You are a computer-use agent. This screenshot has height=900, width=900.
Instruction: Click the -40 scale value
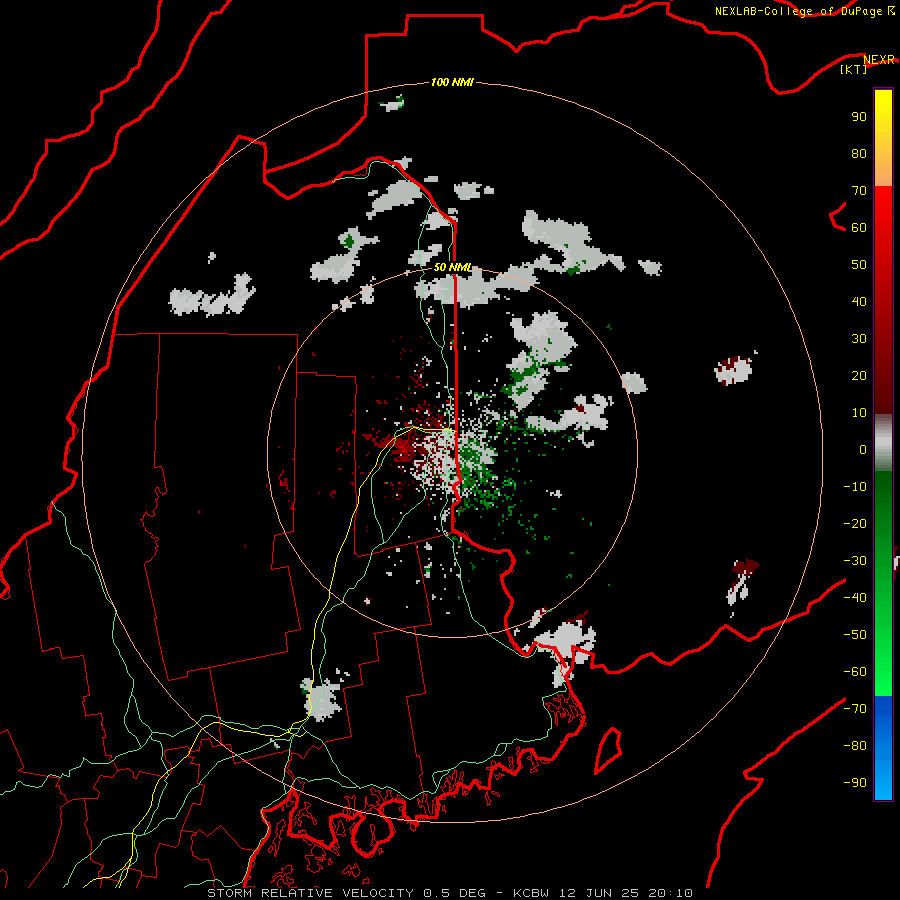(855, 598)
